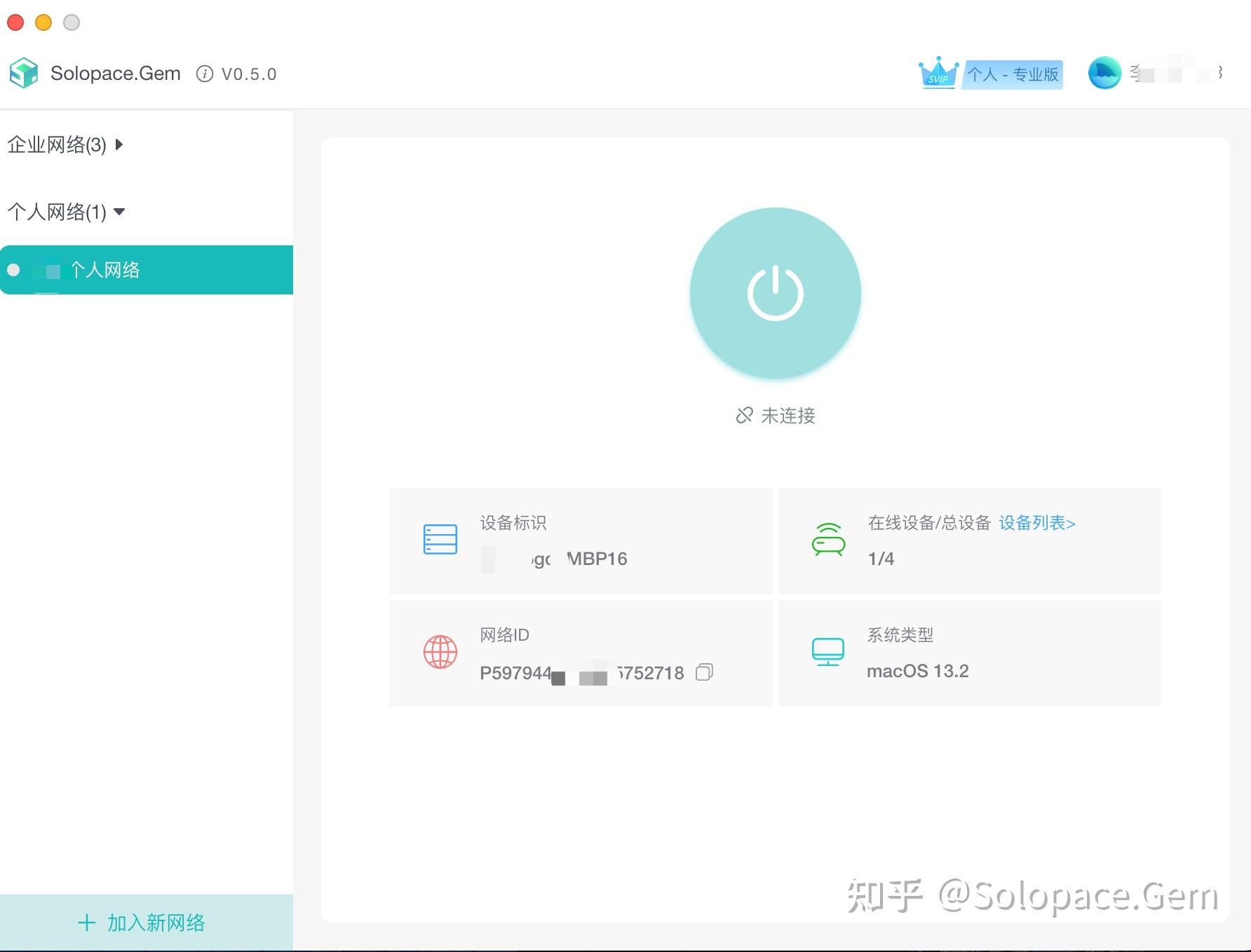Click the online devices router icon

click(828, 540)
